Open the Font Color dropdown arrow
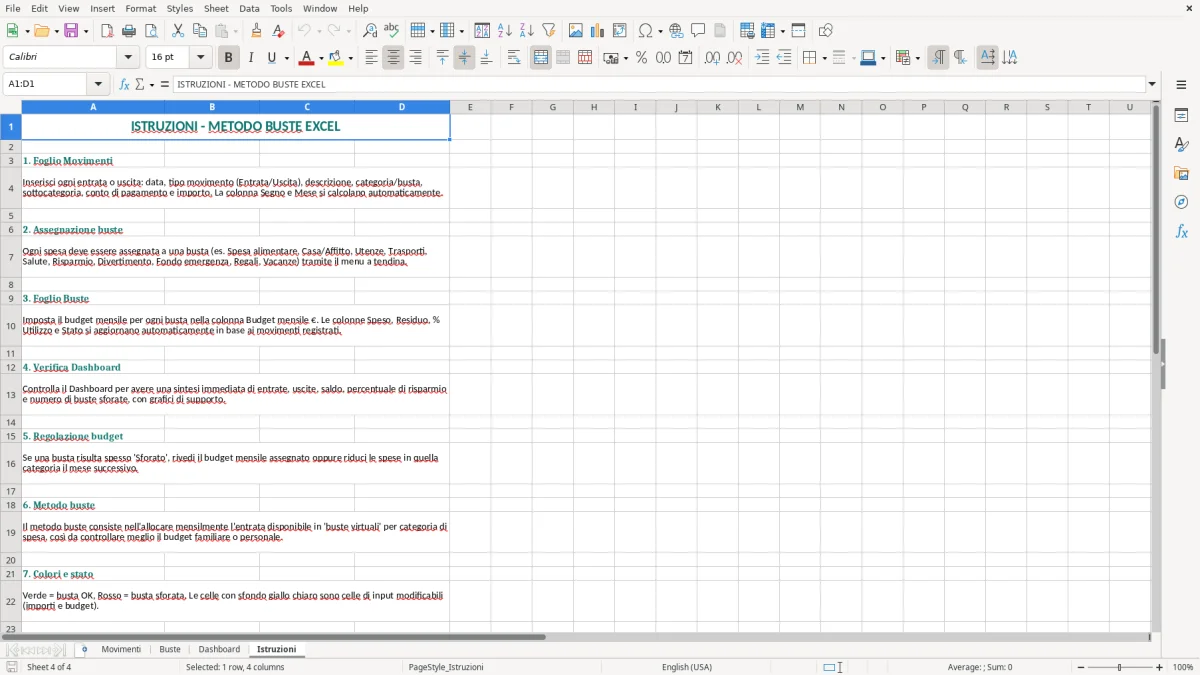This screenshot has width=1200, height=675. 321,58
